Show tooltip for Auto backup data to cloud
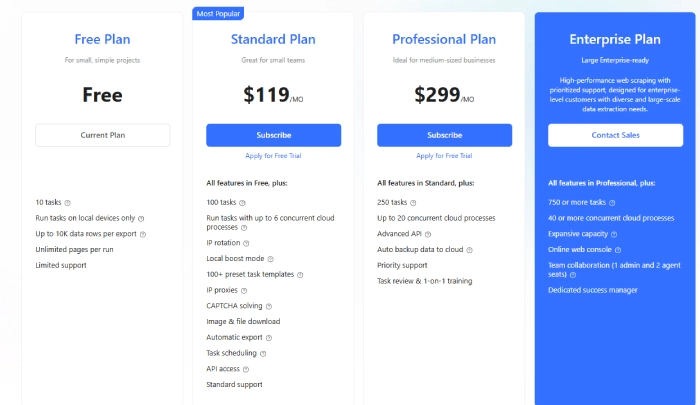The width and height of the screenshot is (700, 405). click(x=469, y=250)
